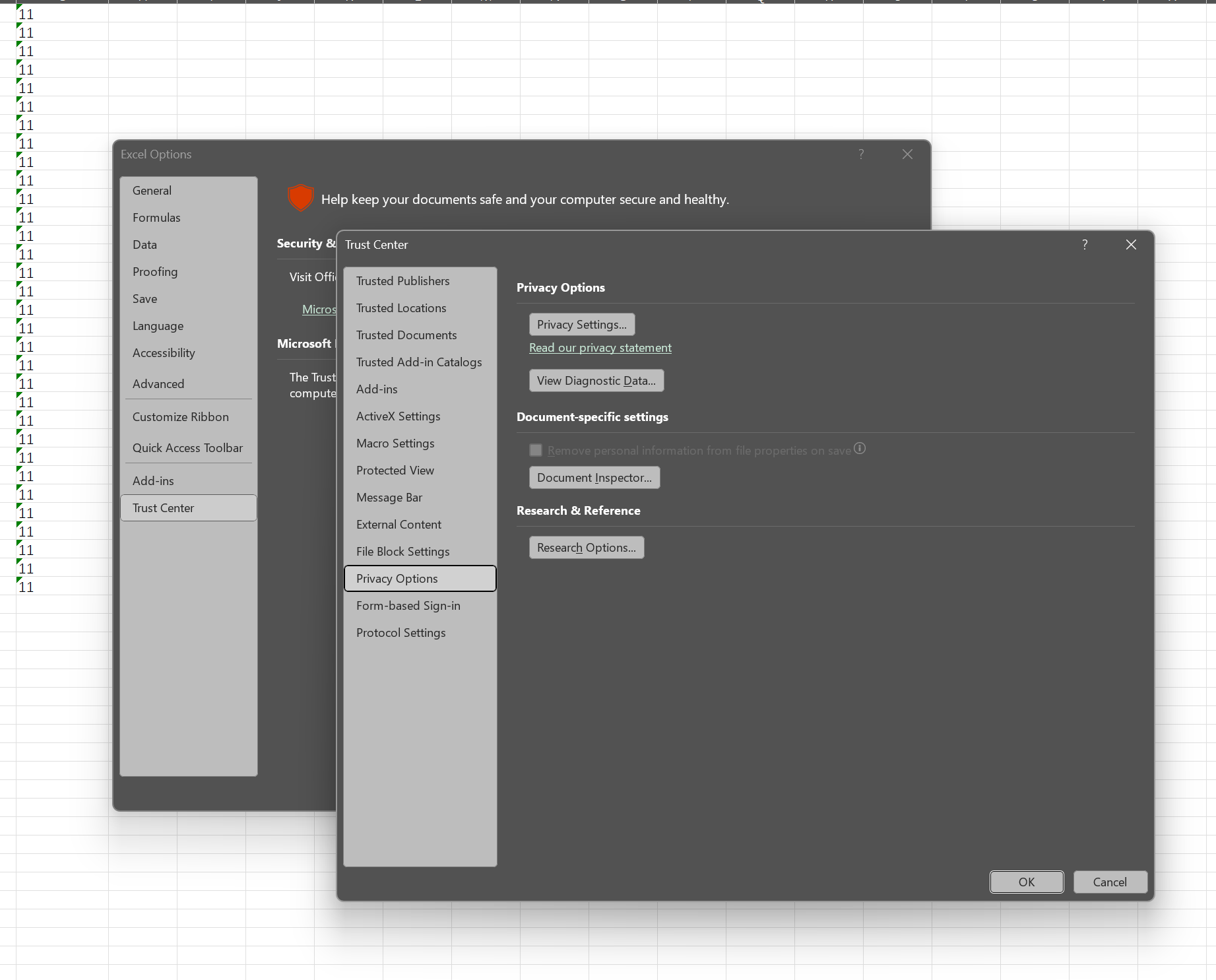Open View Diagnostic Data

[x=596, y=381]
